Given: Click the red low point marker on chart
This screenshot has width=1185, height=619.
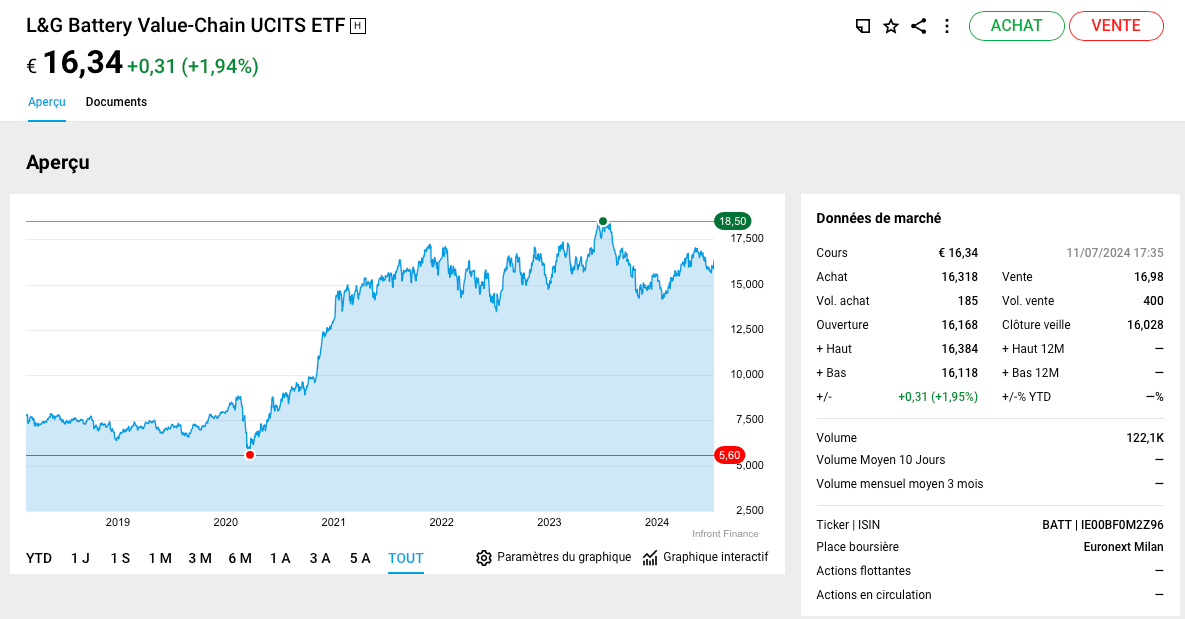Looking at the screenshot, I should (250, 455).
